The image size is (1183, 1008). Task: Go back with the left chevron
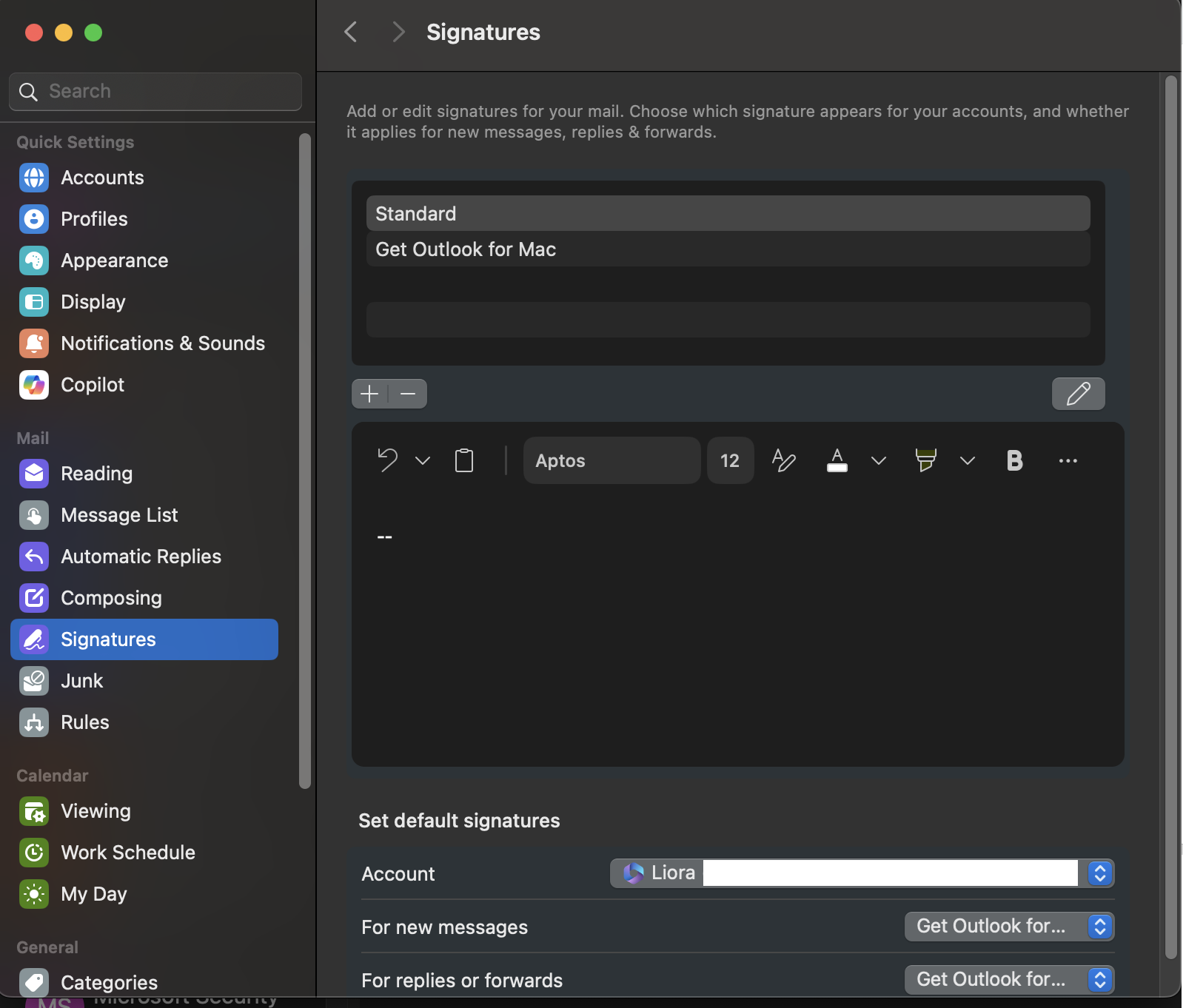(351, 32)
